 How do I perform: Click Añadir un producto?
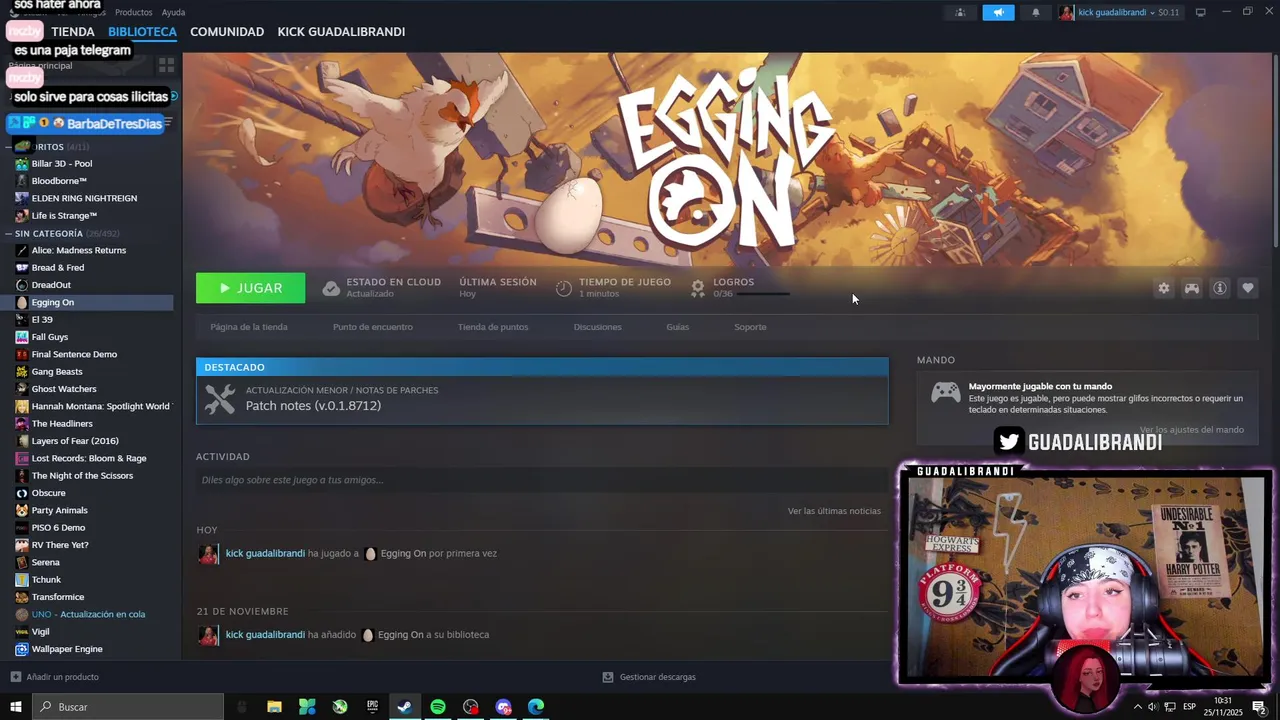pos(62,677)
